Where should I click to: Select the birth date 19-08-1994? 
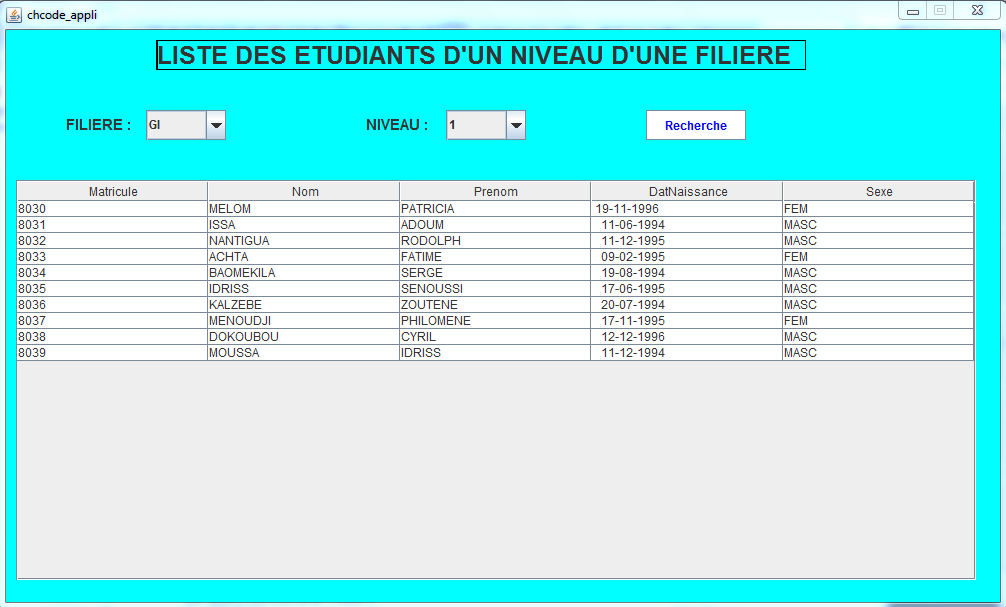pyautogui.click(x=686, y=273)
